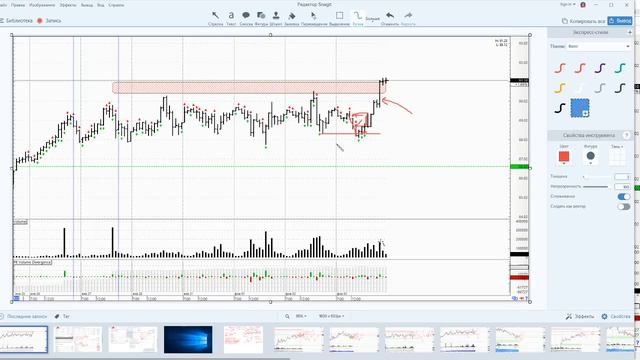Screen dimensions: 640x360
Task: Select the Fill (Заливка) bucket tool
Action: (x=291, y=18)
